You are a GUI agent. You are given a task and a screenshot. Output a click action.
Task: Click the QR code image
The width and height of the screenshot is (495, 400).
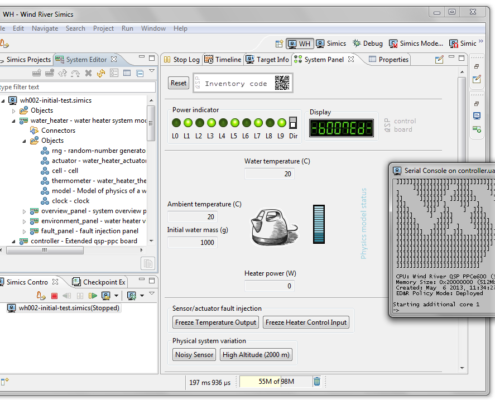(x=282, y=83)
